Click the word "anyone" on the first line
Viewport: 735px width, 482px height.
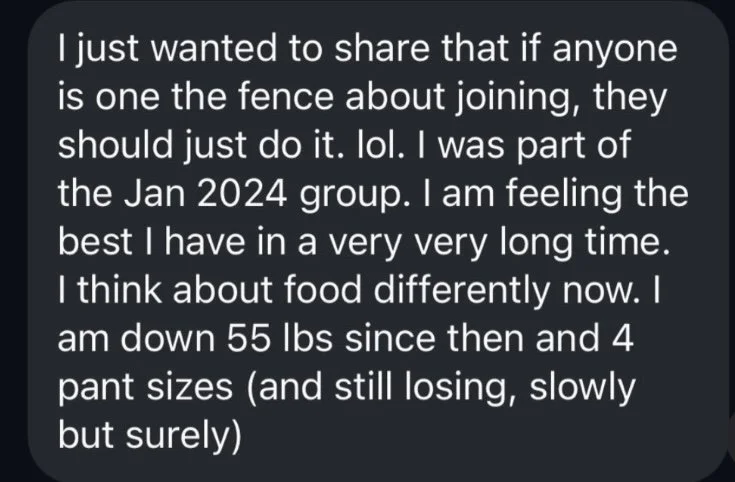click(x=615, y=53)
